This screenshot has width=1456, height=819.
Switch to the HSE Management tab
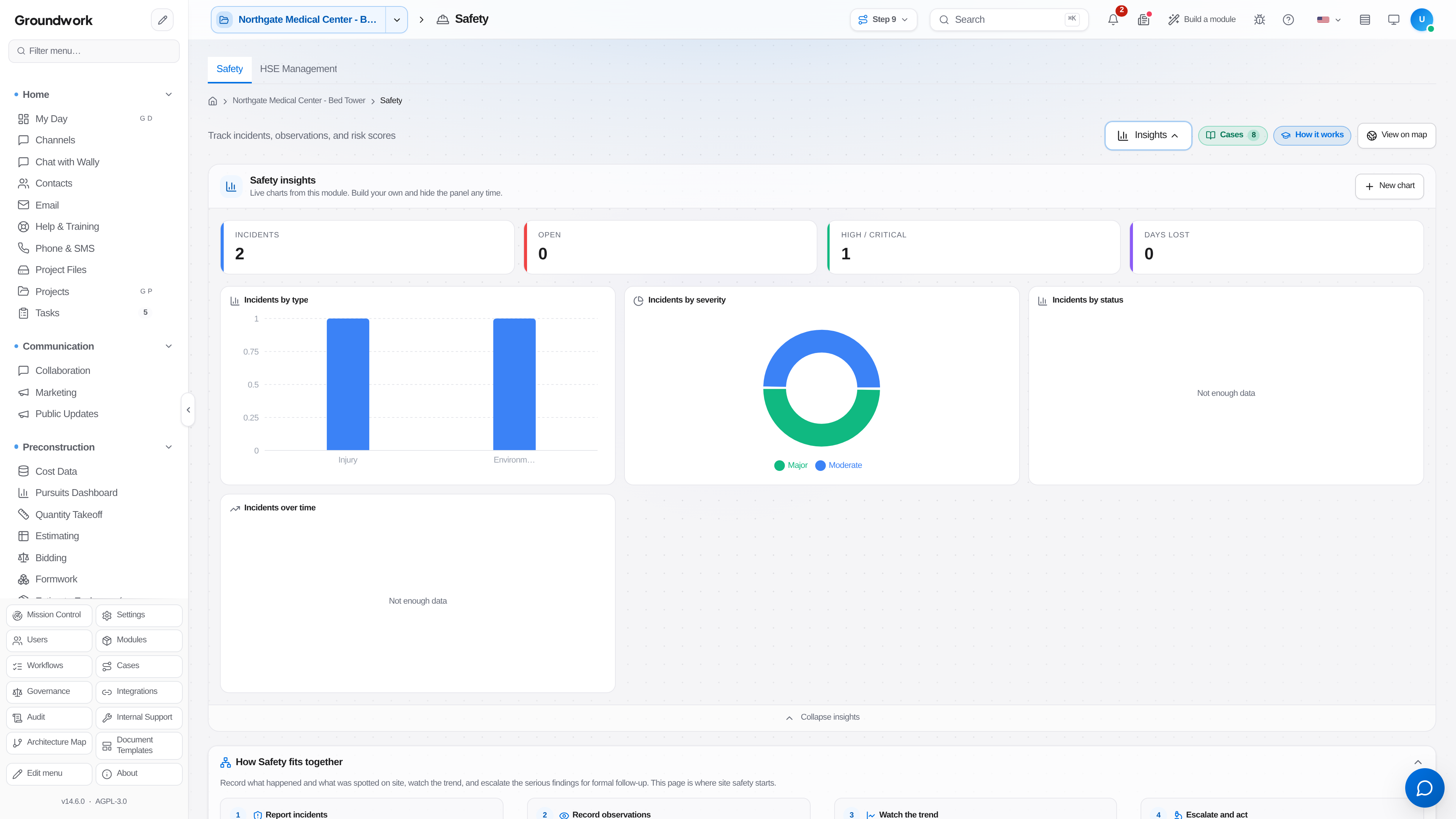tap(298, 69)
